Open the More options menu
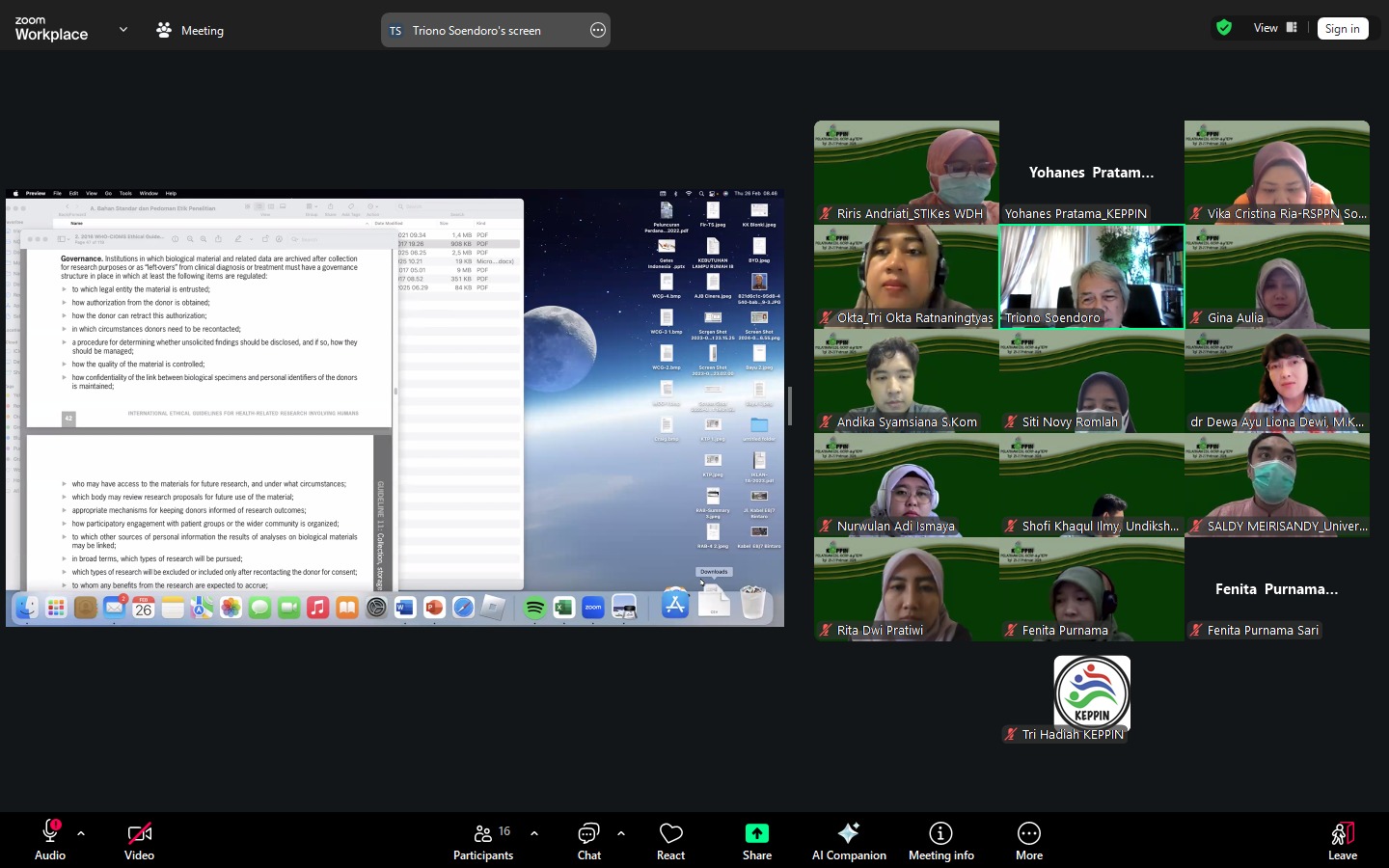The height and width of the screenshot is (868, 1389). click(x=1028, y=839)
